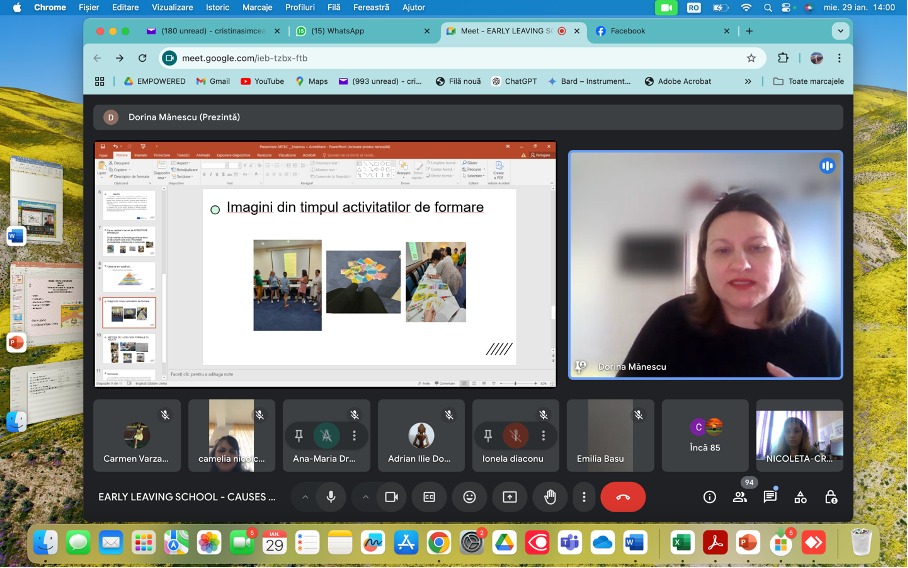Image resolution: width=908 pixels, height=568 pixels.
Task: Raise your hand in the meeting
Action: [x=550, y=497]
